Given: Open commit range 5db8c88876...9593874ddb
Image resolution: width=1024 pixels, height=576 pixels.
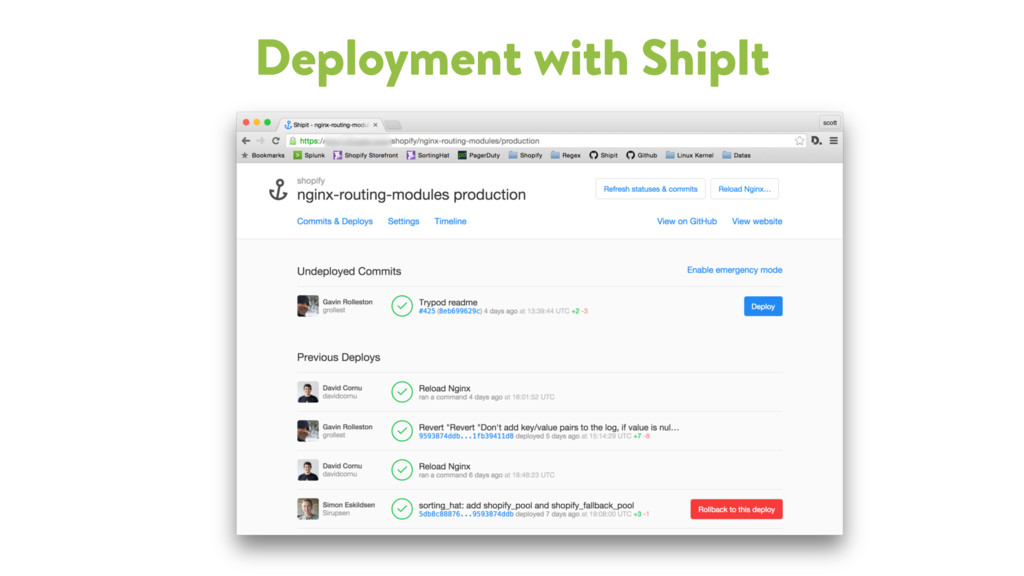Looking at the screenshot, I should [x=466, y=515].
